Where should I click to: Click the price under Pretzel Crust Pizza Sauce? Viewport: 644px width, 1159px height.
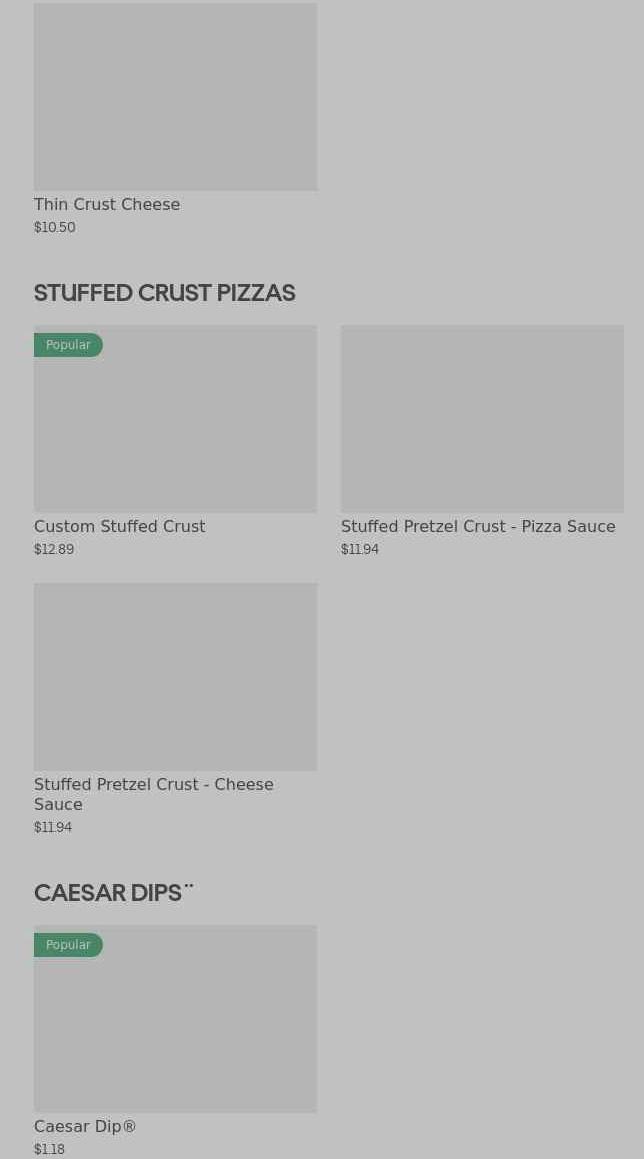pos(360,550)
